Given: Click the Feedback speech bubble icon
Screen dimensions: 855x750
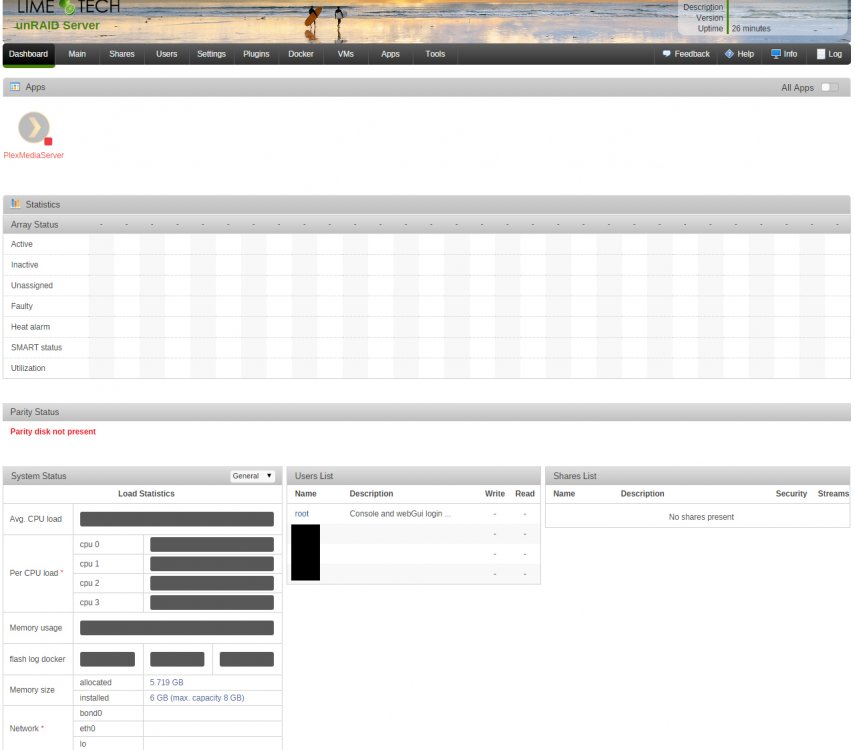Looking at the screenshot, I should 666,53.
